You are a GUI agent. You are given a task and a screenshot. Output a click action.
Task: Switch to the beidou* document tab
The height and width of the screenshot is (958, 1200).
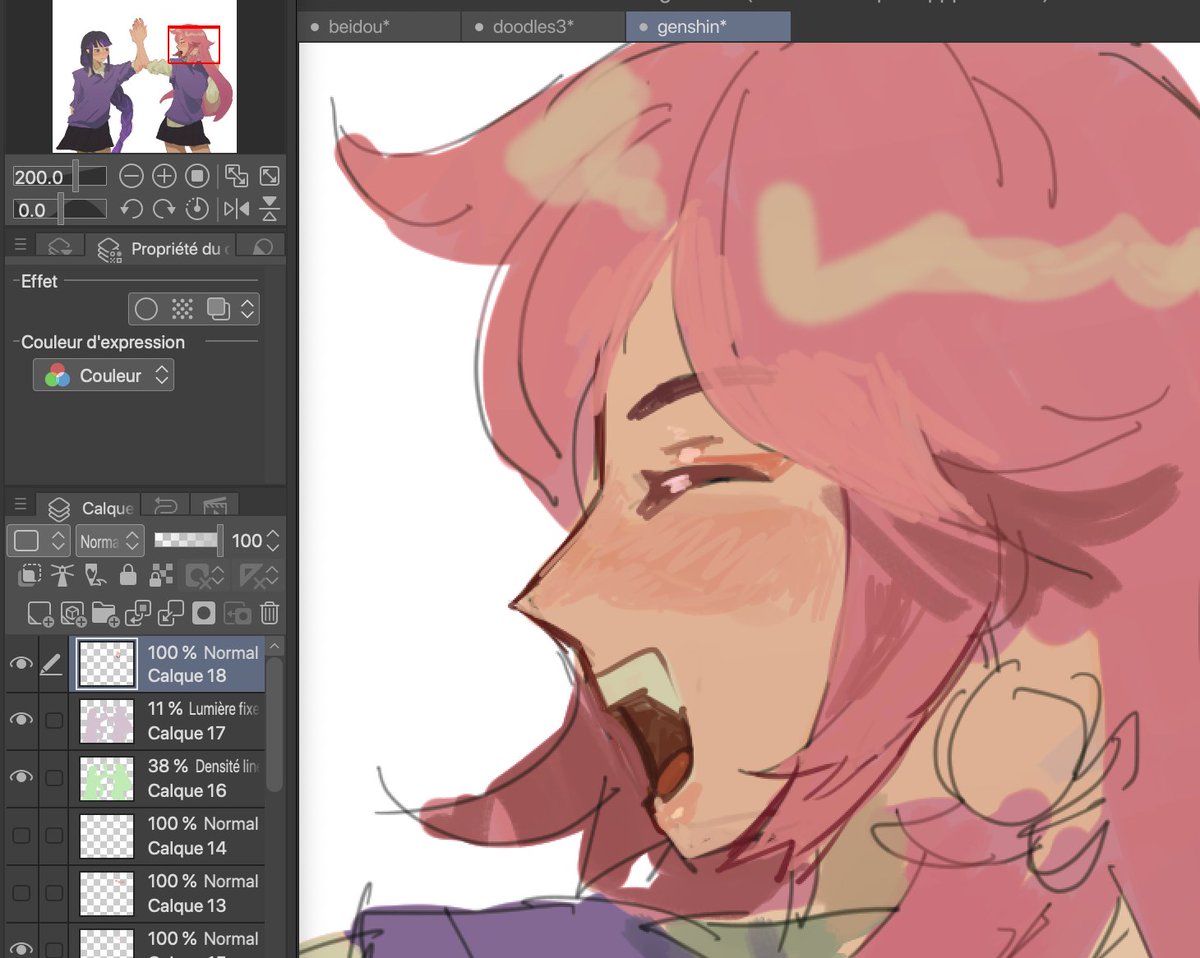coord(380,27)
